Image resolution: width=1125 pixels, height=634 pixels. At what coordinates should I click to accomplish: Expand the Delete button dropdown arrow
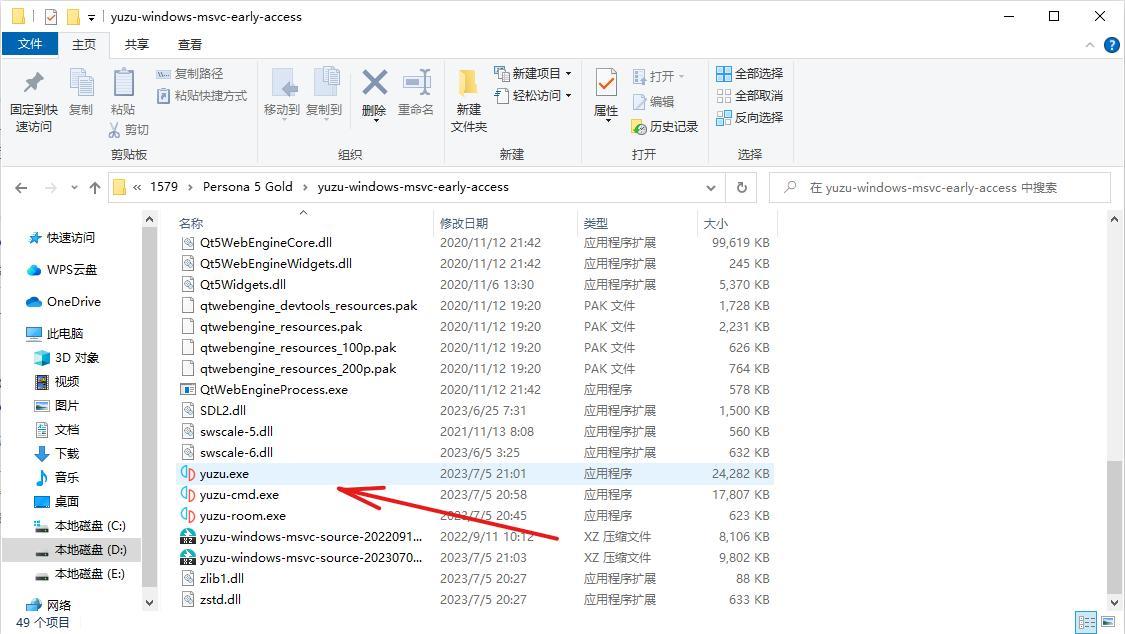point(375,121)
